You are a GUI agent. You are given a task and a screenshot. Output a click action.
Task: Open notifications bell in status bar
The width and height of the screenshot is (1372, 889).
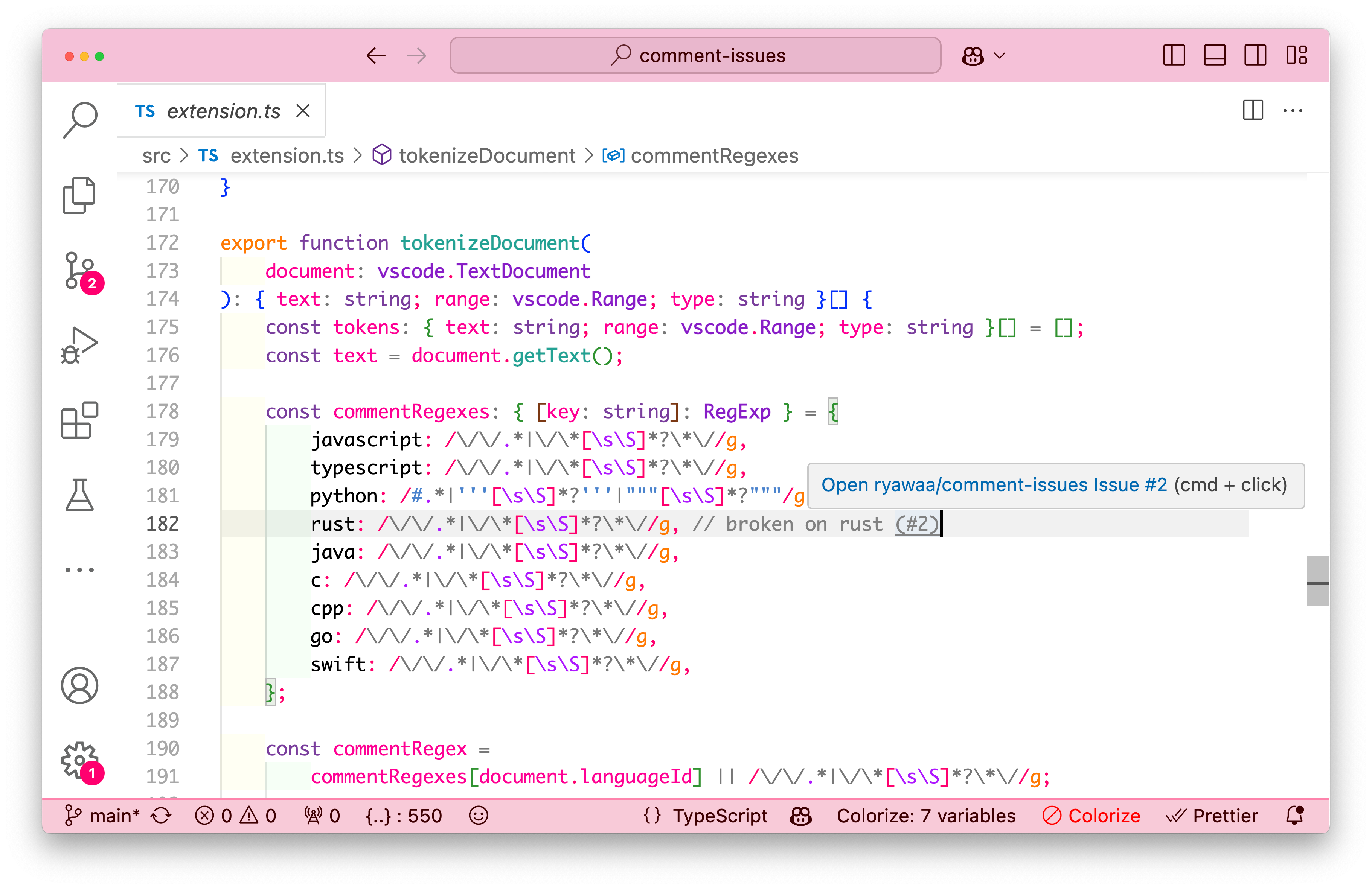tap(1295, 816)
